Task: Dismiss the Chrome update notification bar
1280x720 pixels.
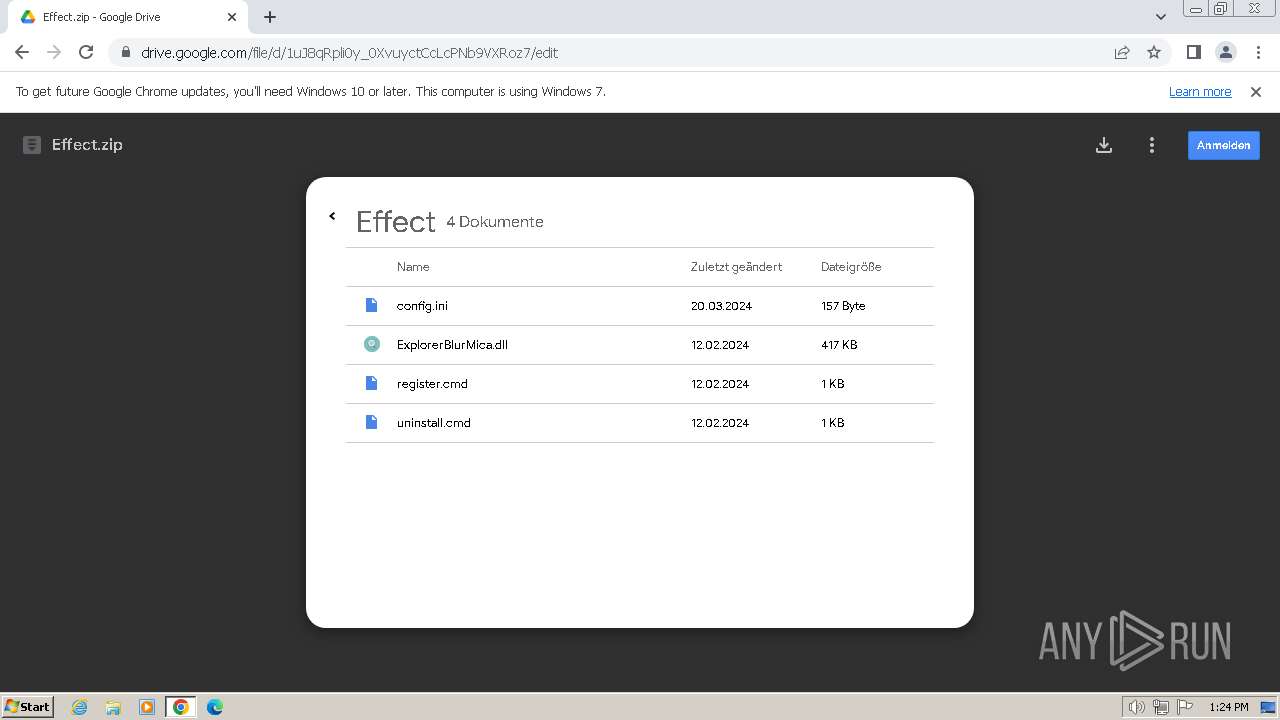Action: pyautogui.click(x=1256, y=92)
